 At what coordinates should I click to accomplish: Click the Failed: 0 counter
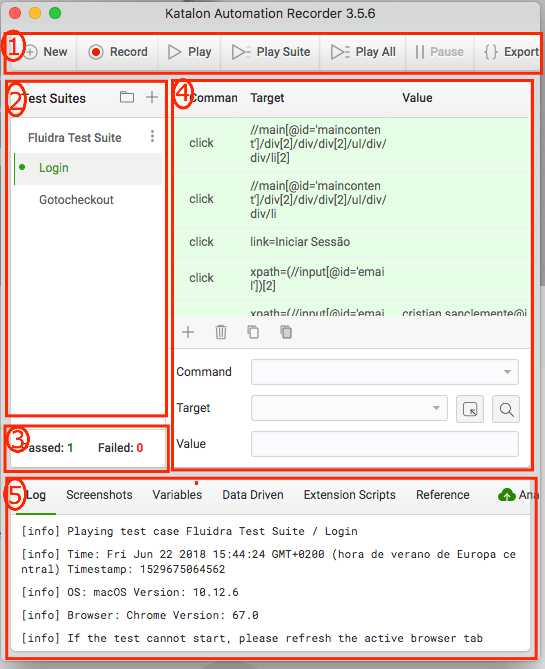coord(120,448)
